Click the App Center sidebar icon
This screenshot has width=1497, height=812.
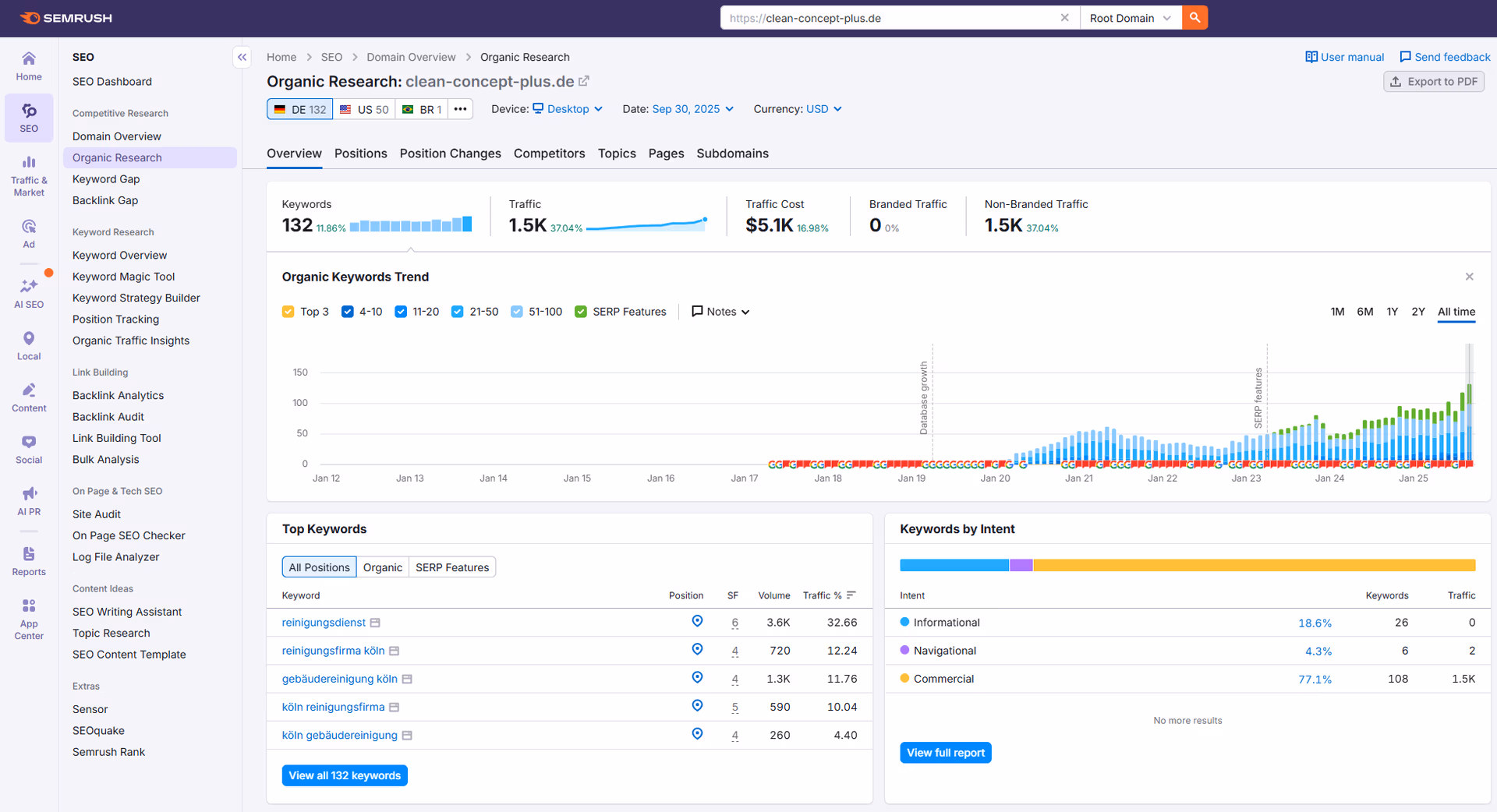tap(29, 616)
